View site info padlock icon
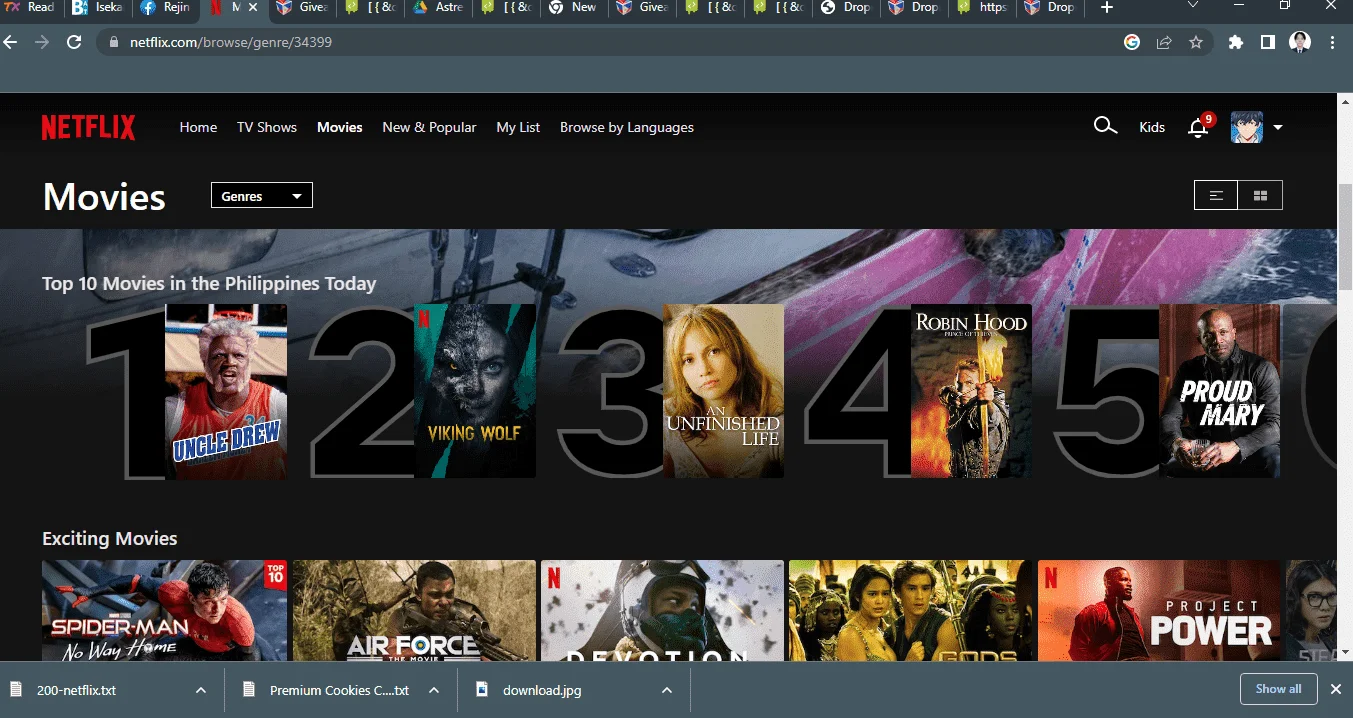The image size is (1353, 718). click(113, 43)
